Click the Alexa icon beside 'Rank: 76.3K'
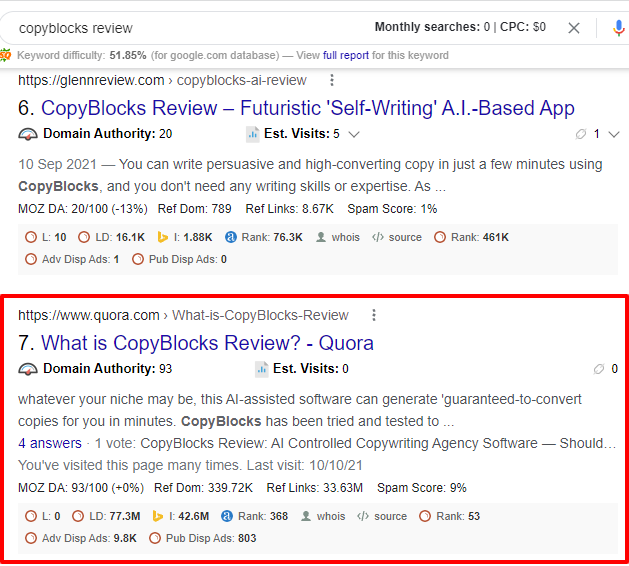This screenshot has height=566, width=629. (231, 237)
